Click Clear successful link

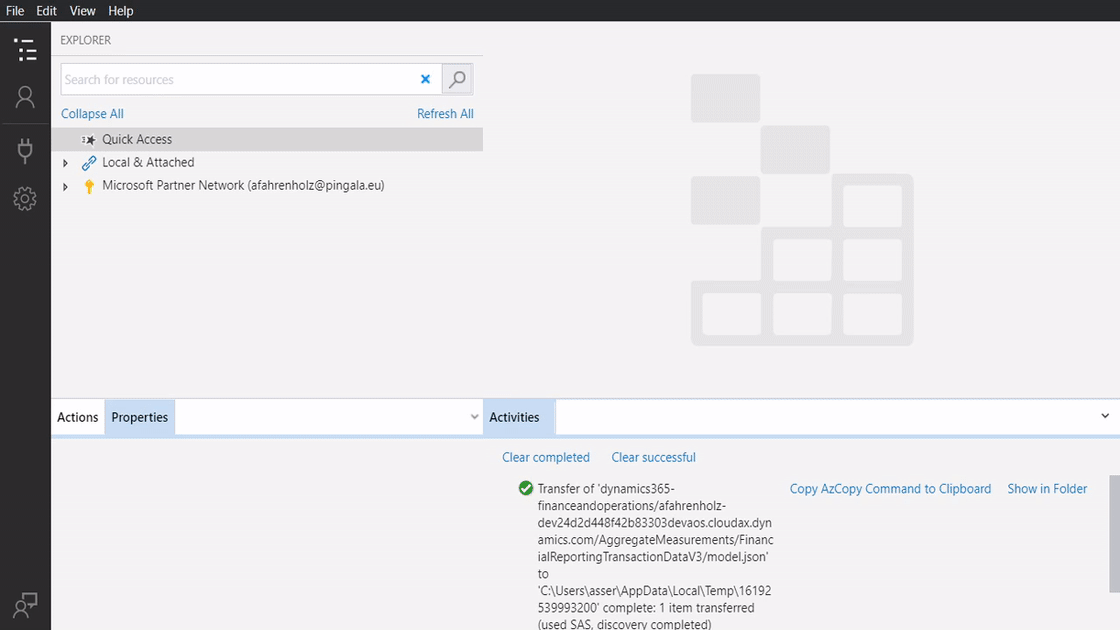point(654,457)
